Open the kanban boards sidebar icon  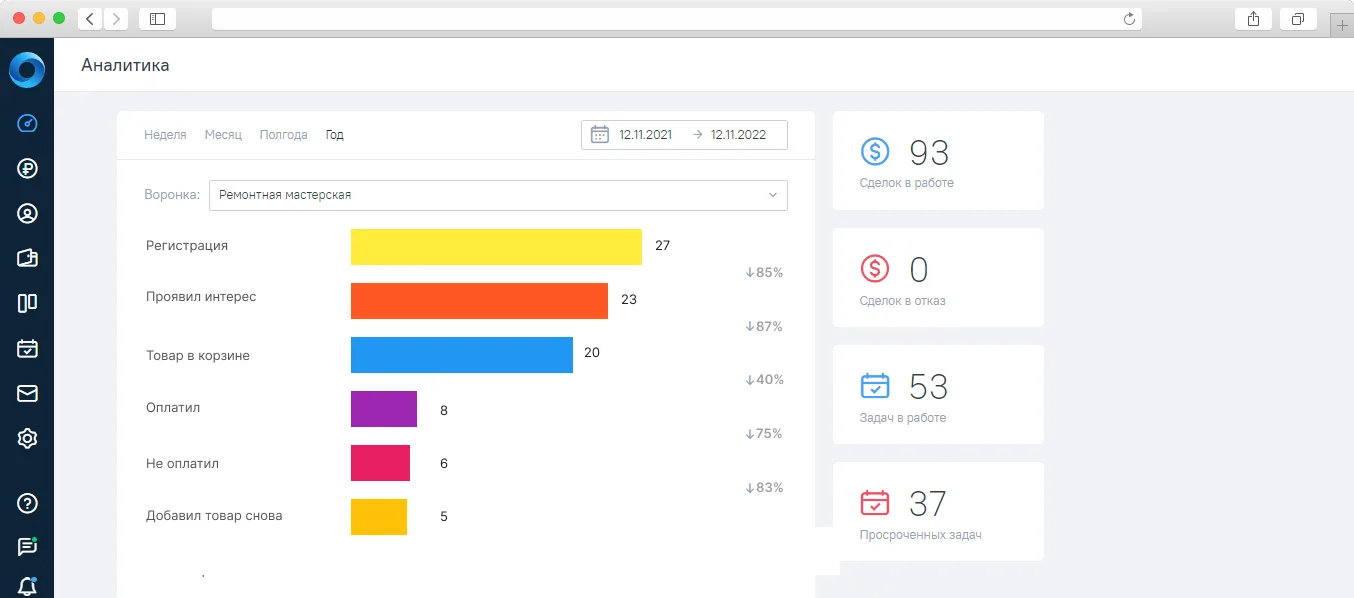[x=27, y=303]
